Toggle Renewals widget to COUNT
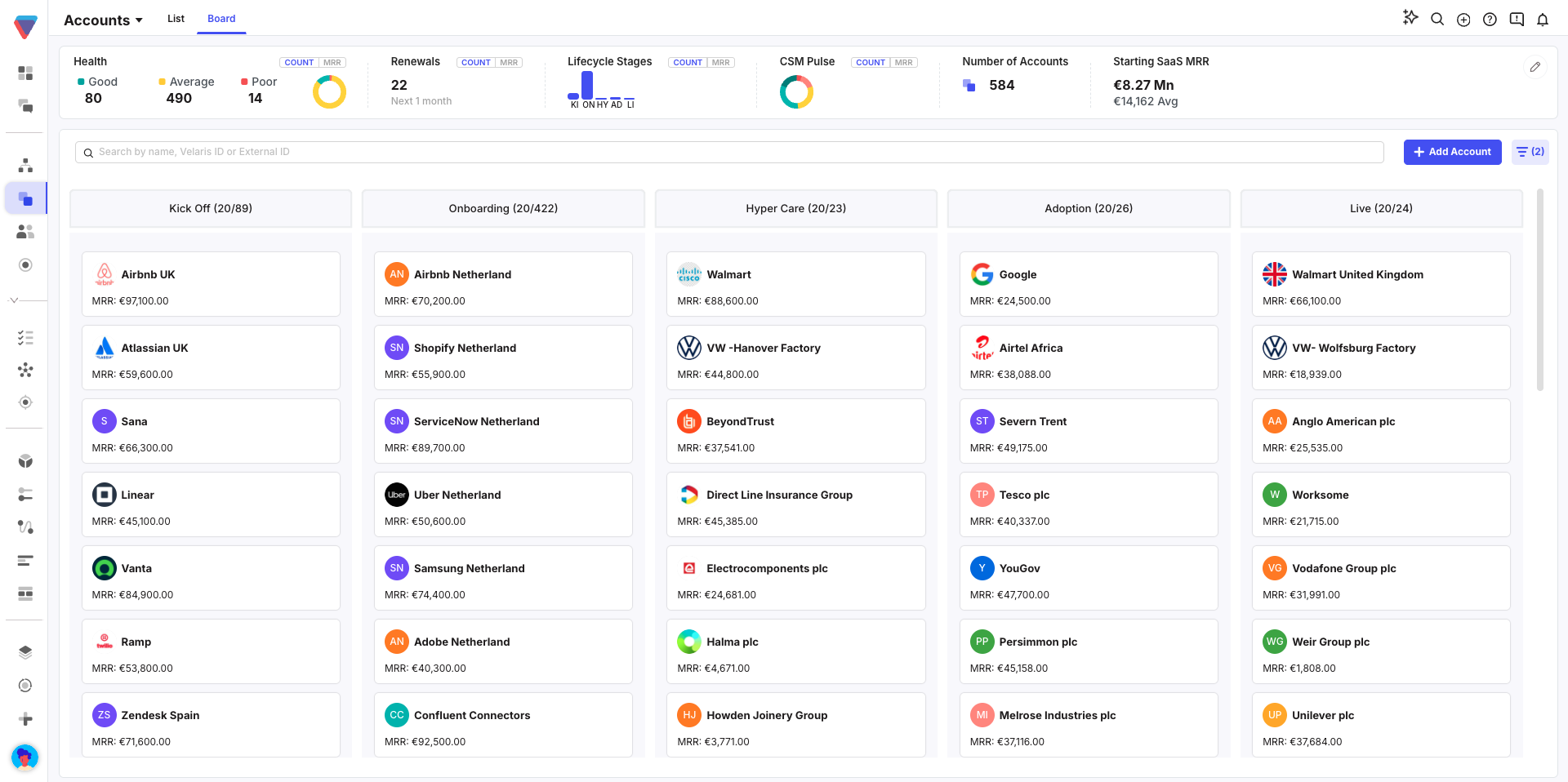The height and width of the screenshot is (782, 1568). point(475,63)
